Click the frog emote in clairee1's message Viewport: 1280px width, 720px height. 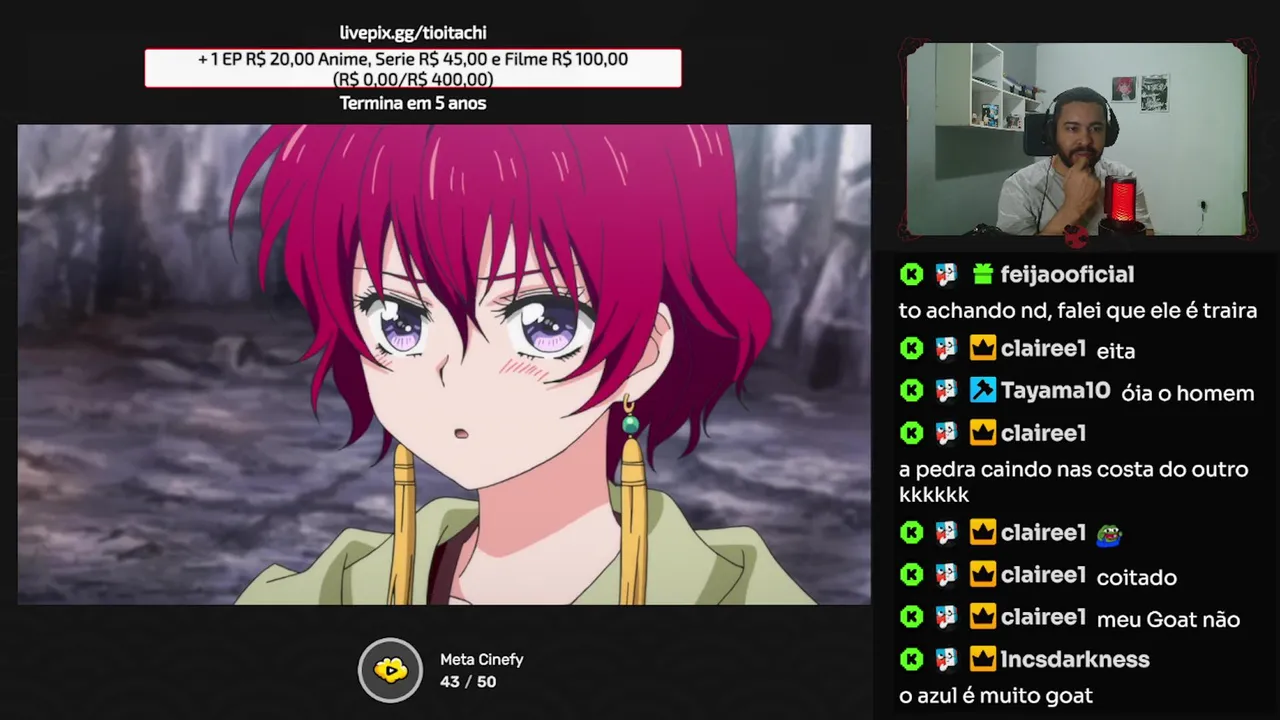1109,534
